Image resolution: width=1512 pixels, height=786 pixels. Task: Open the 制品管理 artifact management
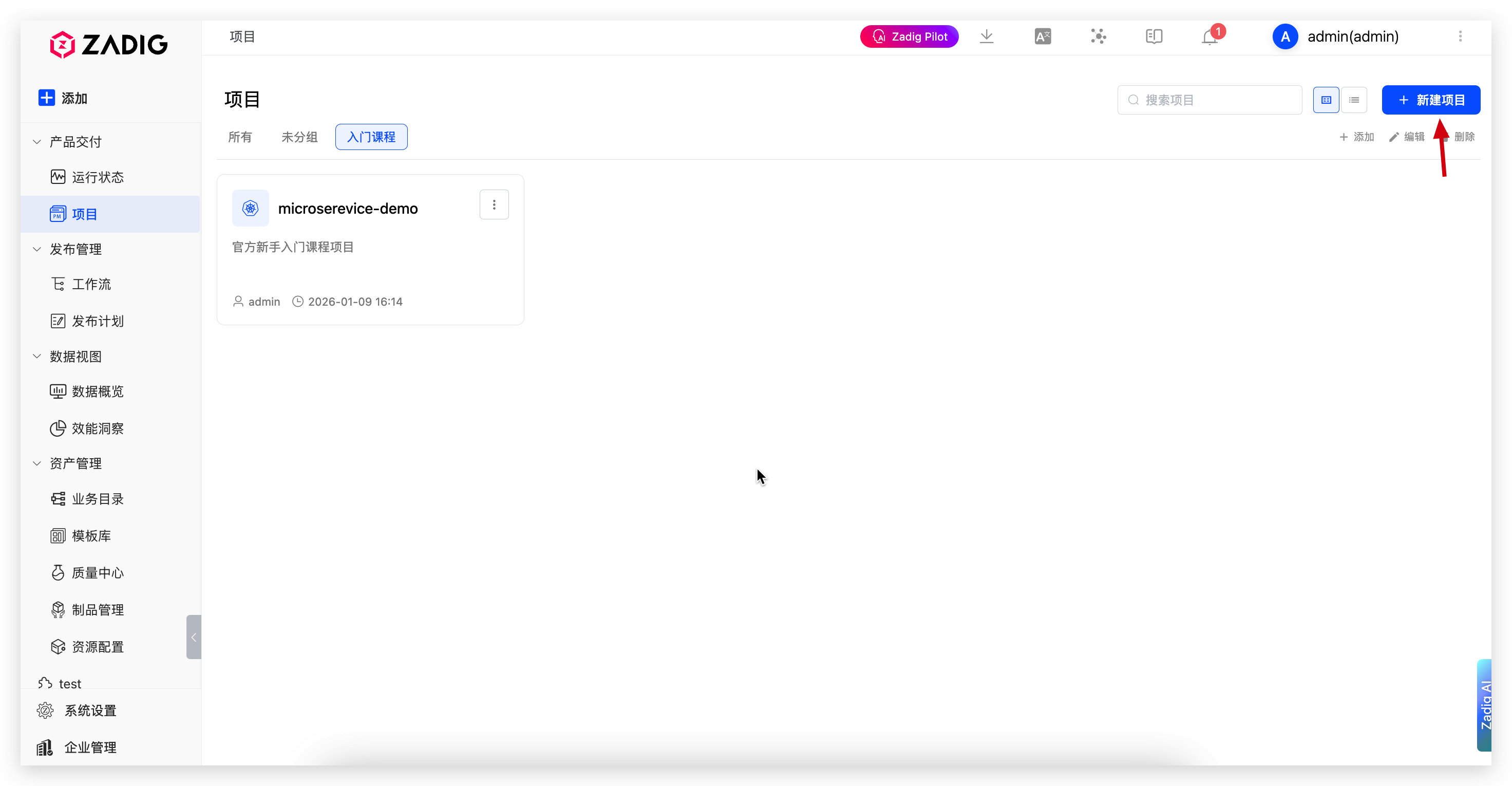click(98, 610)
